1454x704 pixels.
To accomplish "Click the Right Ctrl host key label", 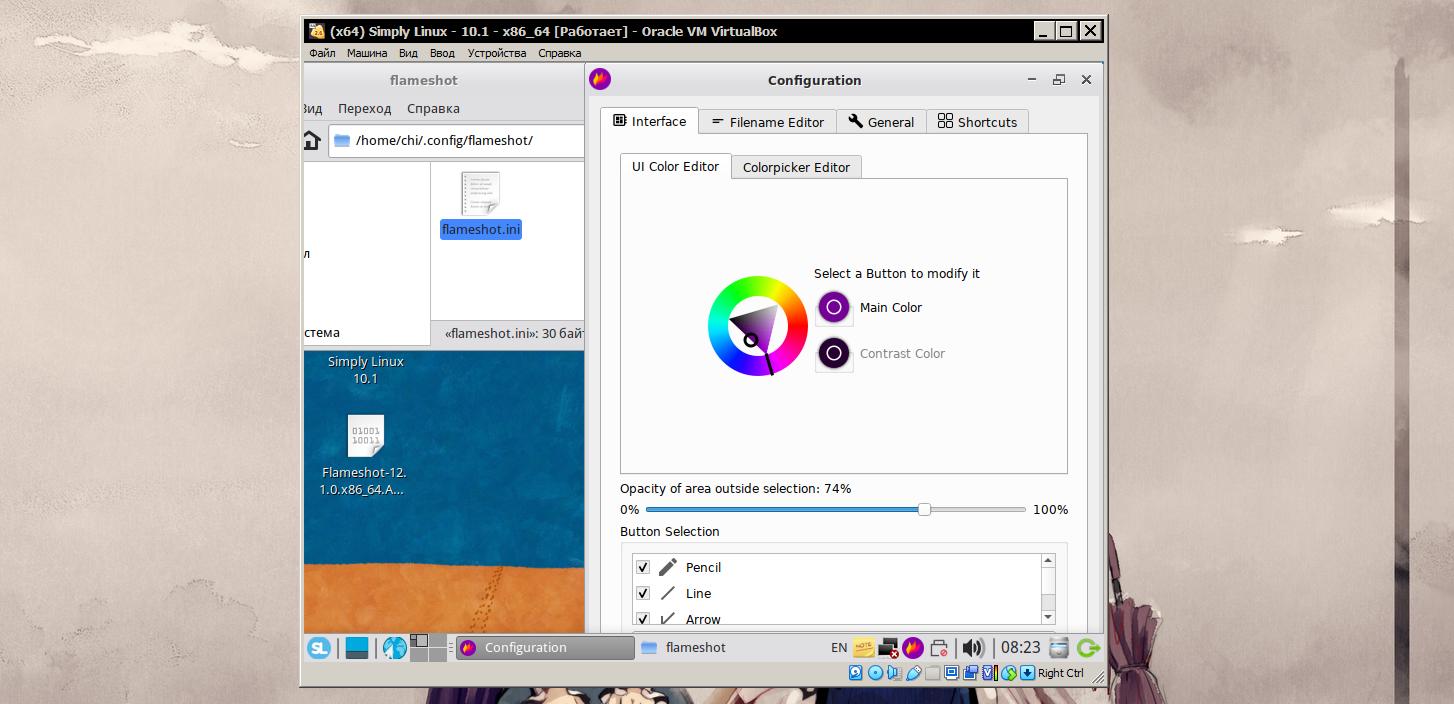I will 1061,673.
